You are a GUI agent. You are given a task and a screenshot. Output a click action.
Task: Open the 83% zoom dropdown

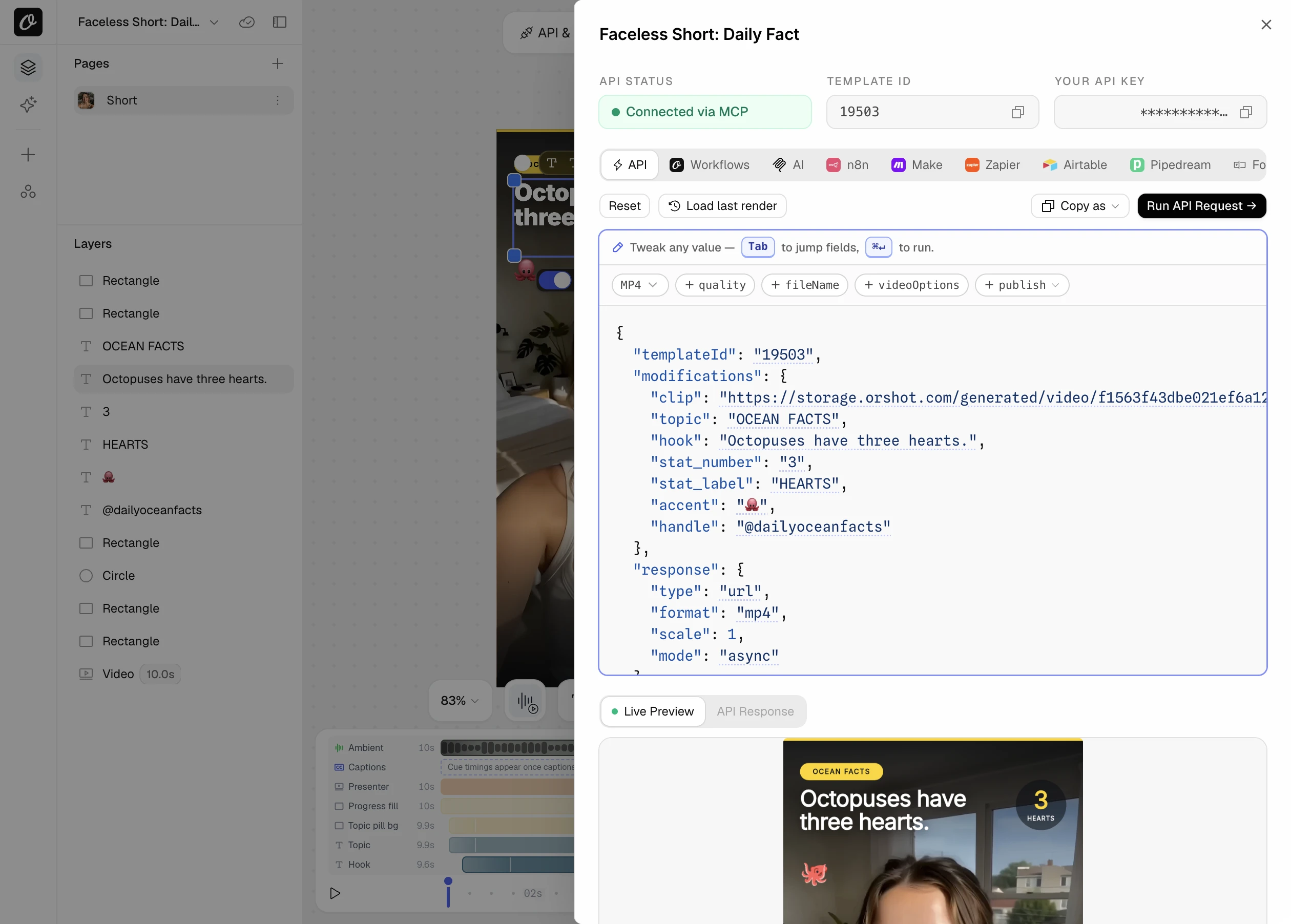[459, 700]
